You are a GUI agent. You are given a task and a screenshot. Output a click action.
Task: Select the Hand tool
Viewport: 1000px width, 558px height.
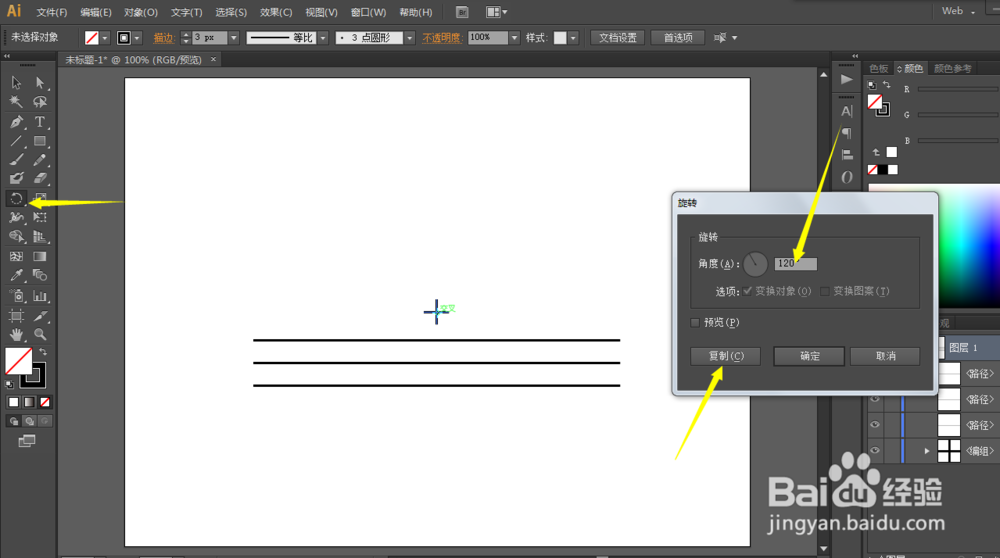tap(16, 334)
